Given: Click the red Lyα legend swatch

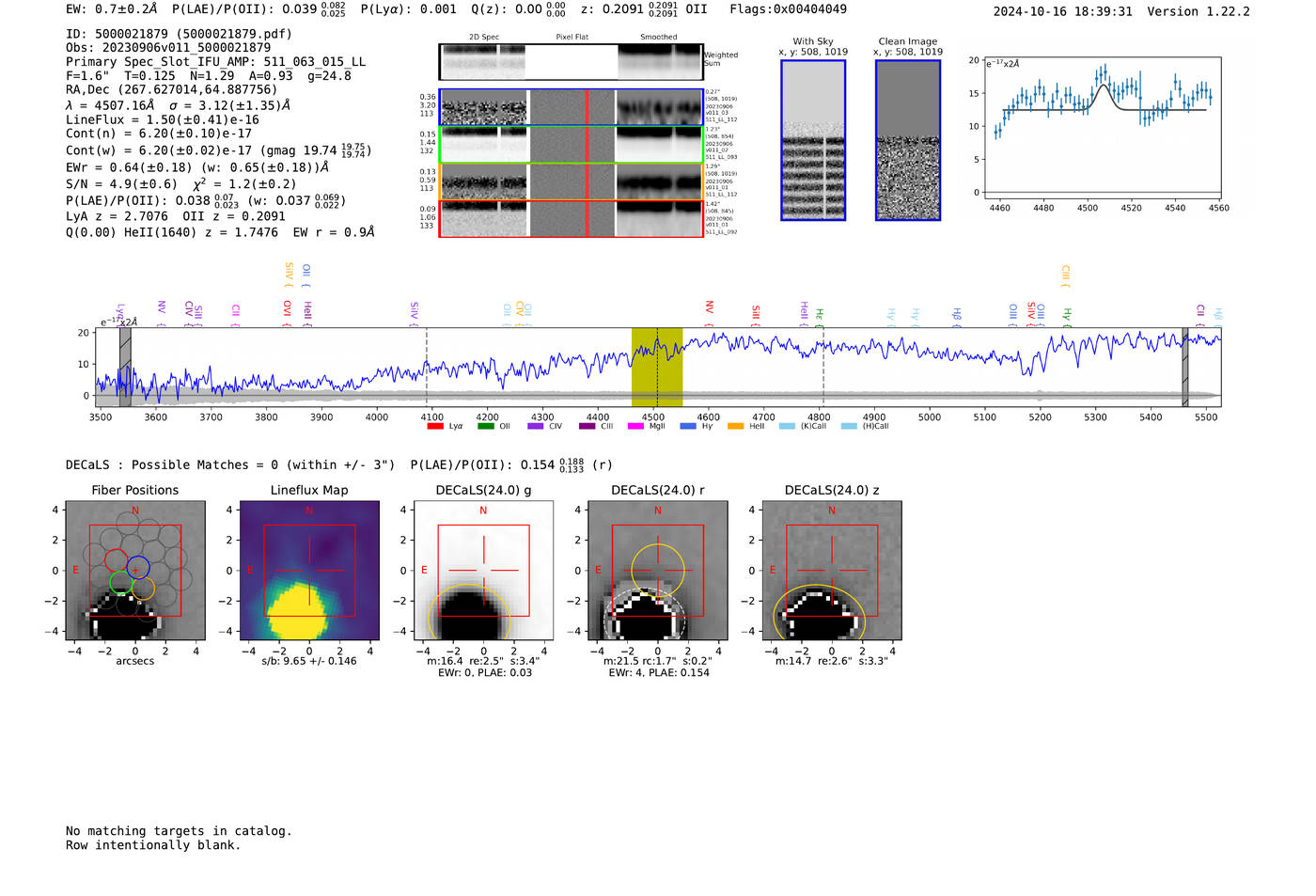Looking at the screenshot, I should coord(435,426).
